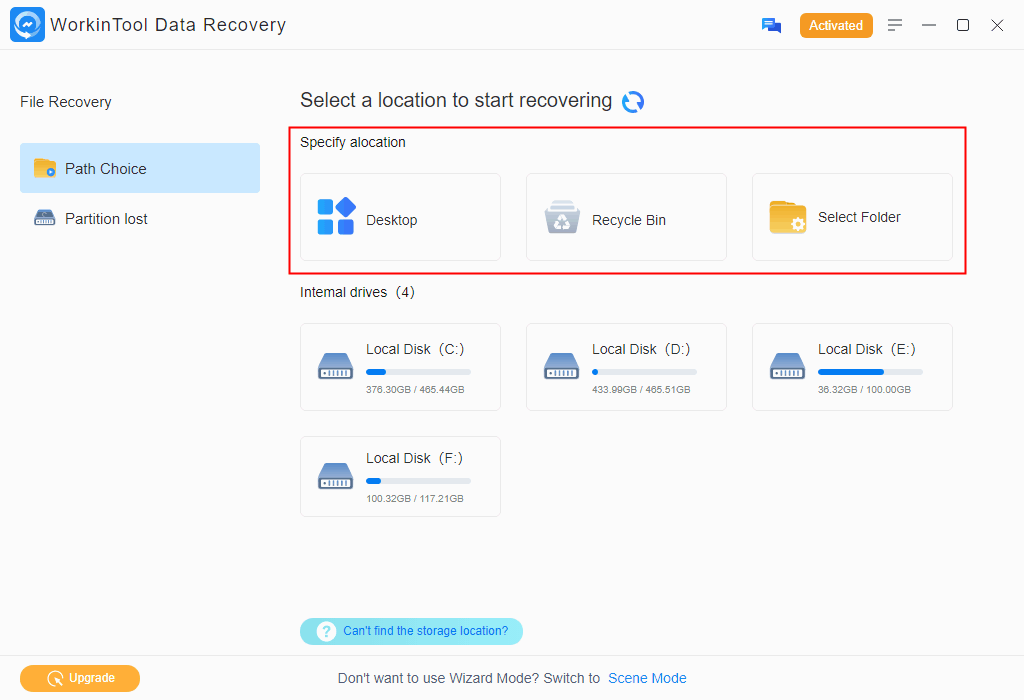The width and height of the screenshot is (1024, 700).
Task: Open the hamburger menu in title bar
Action: 895,25
